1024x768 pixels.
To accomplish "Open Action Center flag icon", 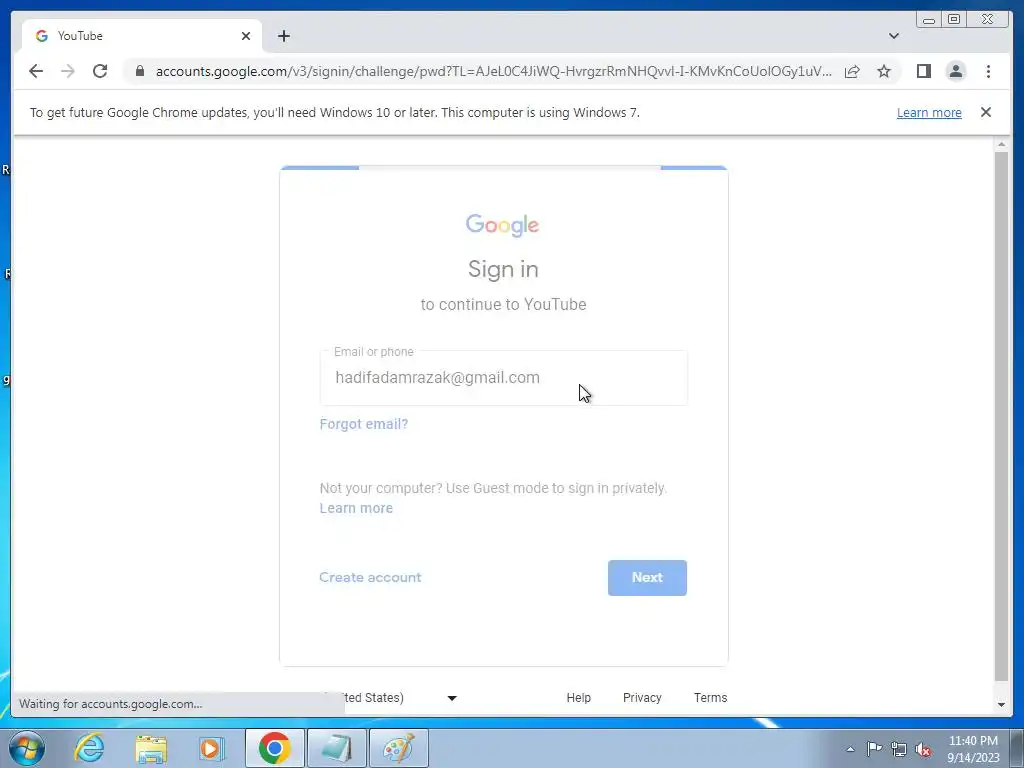I will coord(874,748).
